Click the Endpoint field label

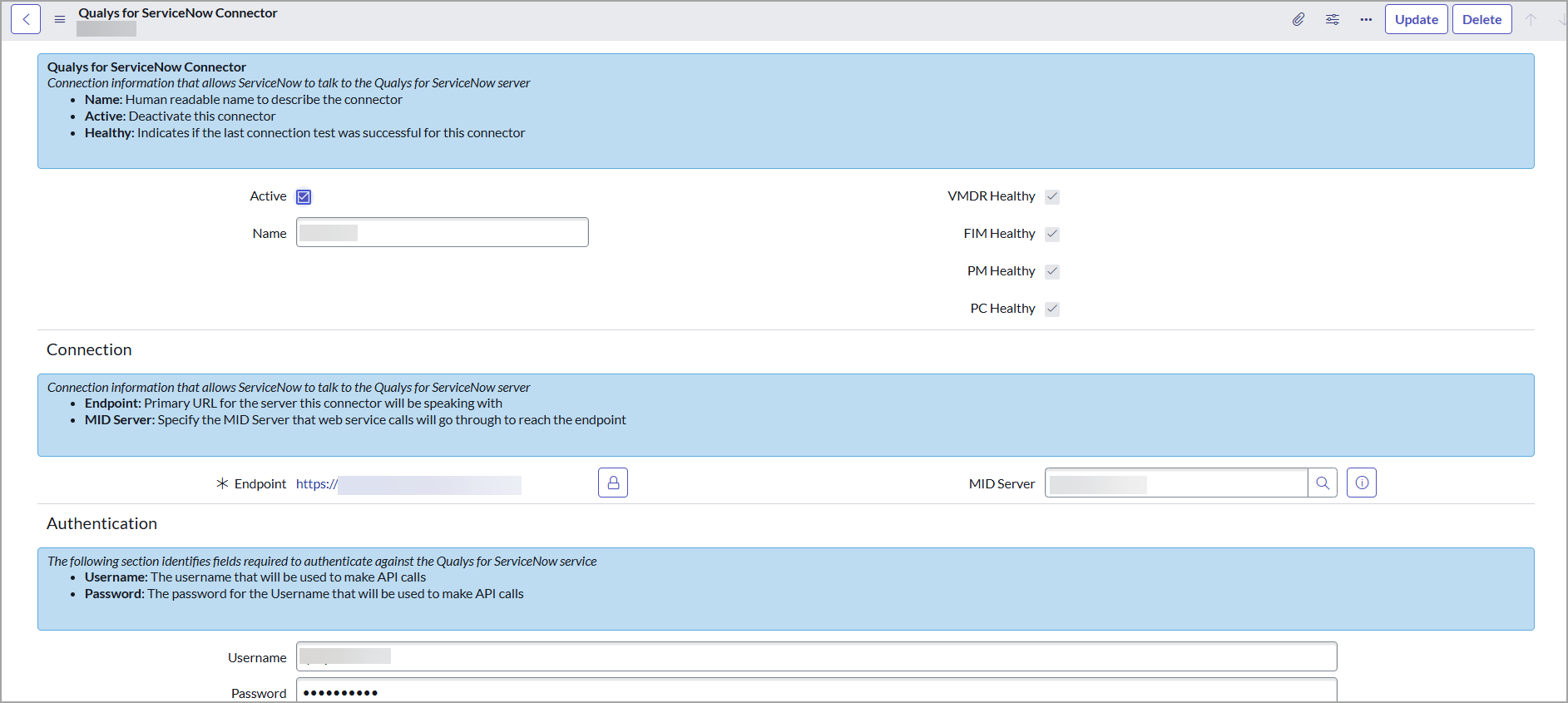point(260,484)
